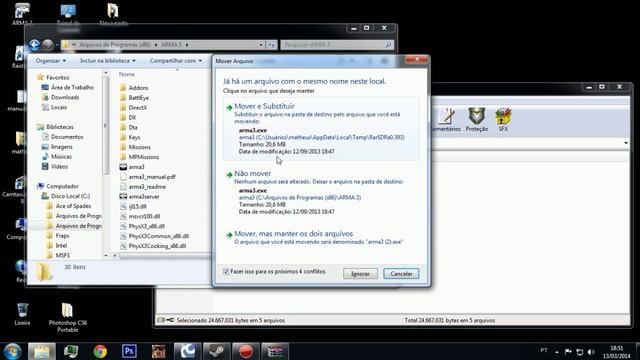The image size is (640, 360).
Task: Open Photoshop from taskbar
Action: (x=129, y=351)
